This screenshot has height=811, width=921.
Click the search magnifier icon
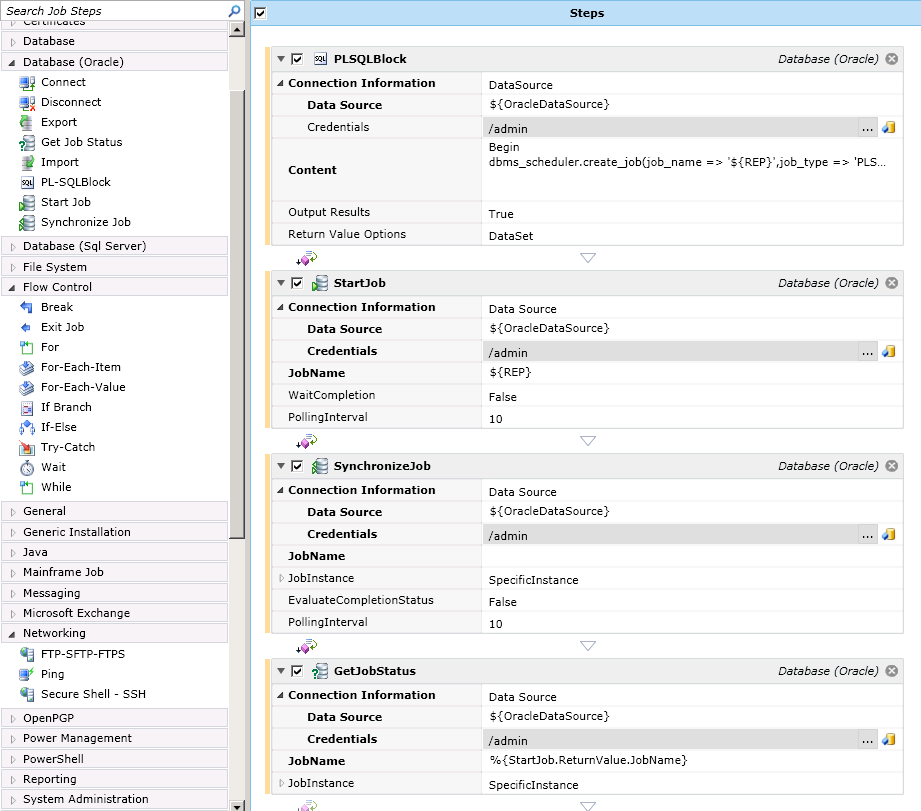click(x=234, y=11)
